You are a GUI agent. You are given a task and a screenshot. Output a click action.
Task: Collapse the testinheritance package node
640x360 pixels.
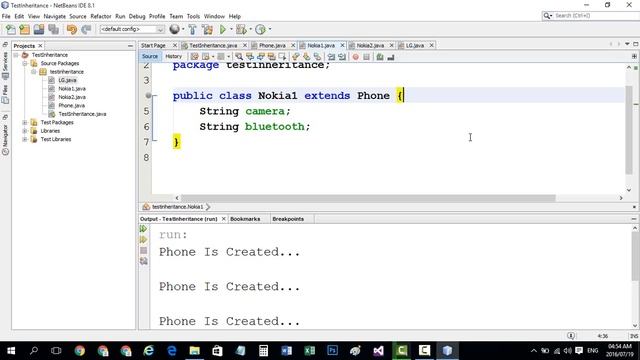tap(33, 72)
